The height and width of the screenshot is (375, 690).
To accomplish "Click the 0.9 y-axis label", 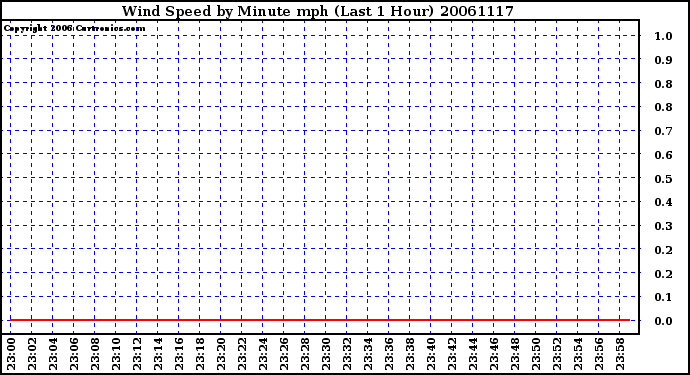I will [663, 60].
